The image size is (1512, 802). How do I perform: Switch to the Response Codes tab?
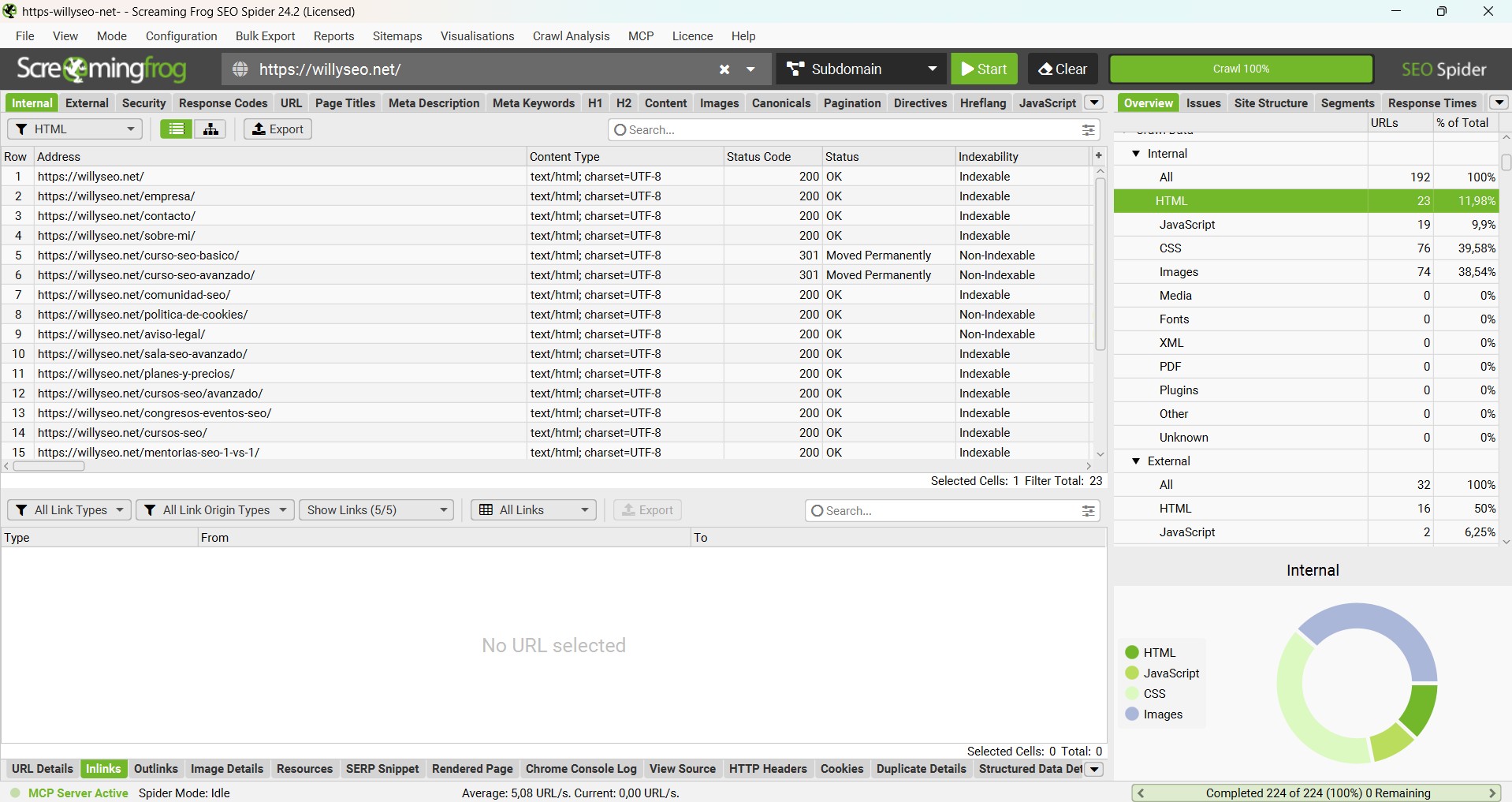223,103
